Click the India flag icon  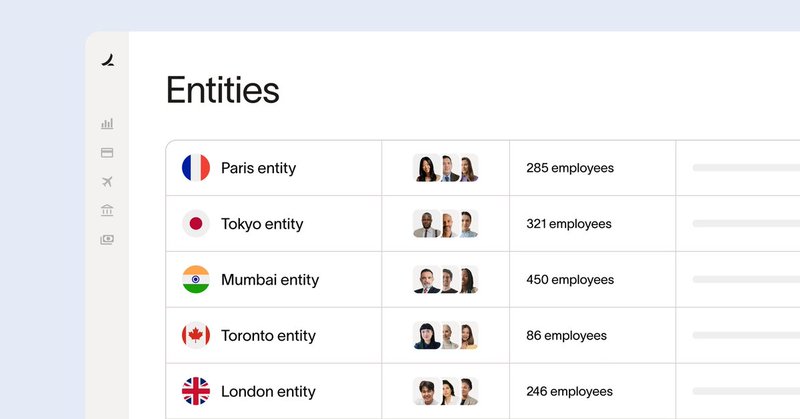click(196, 279)
